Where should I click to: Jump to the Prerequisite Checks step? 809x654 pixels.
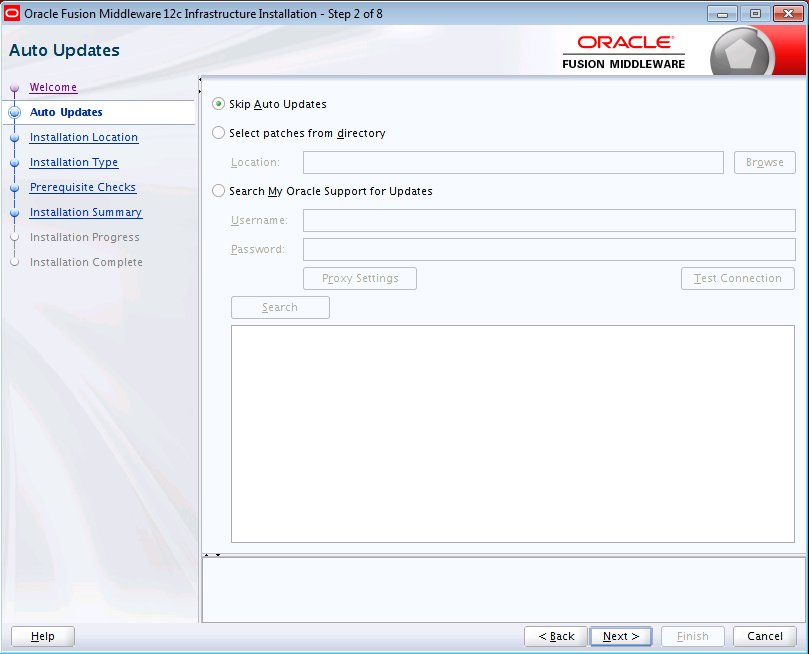click(83, 187)
